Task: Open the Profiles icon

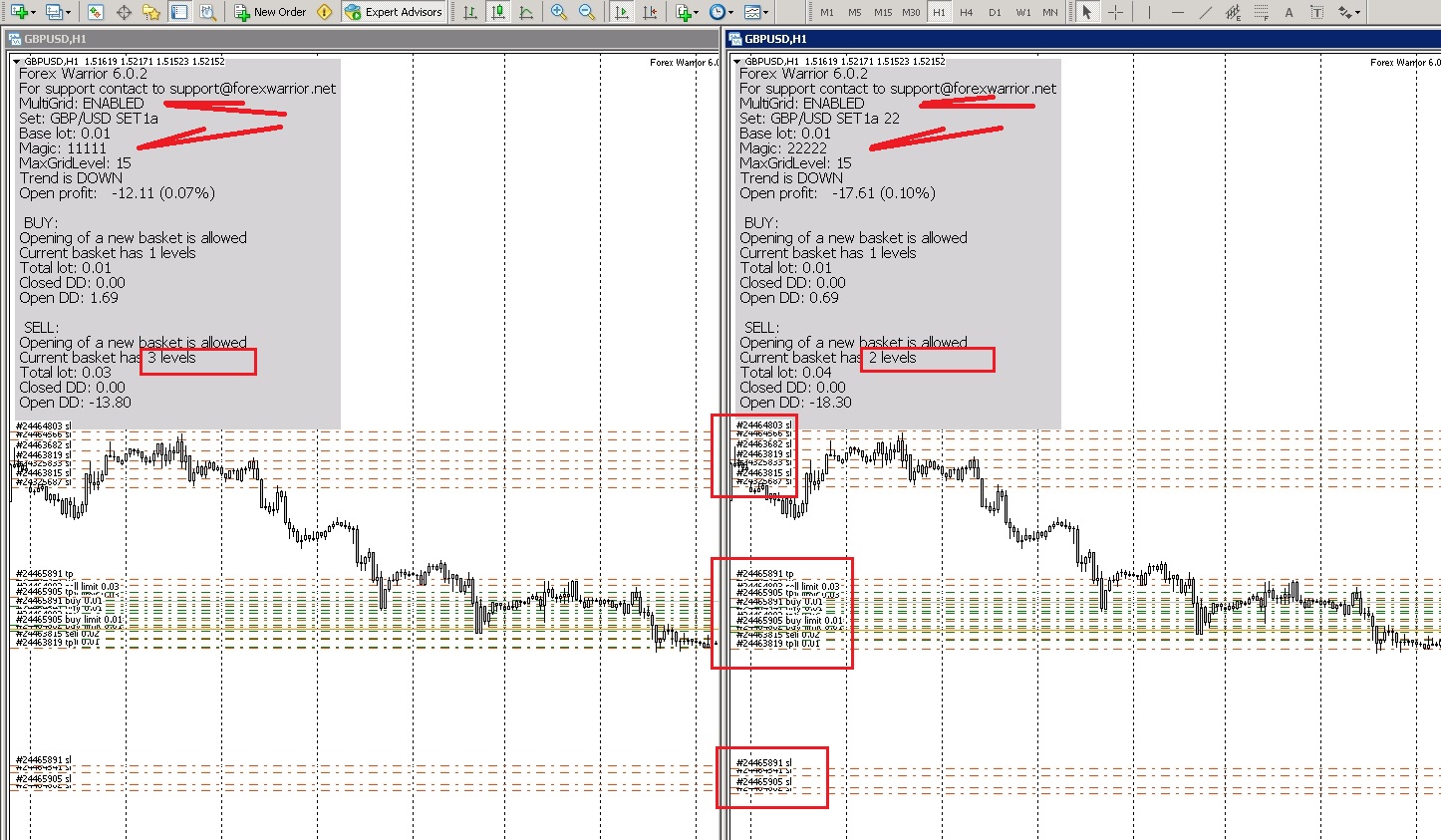Action: [54, 12]
